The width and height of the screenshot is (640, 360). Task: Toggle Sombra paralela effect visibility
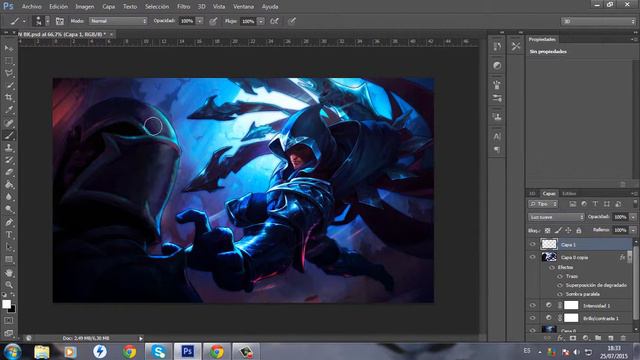(x=560, y=294)
